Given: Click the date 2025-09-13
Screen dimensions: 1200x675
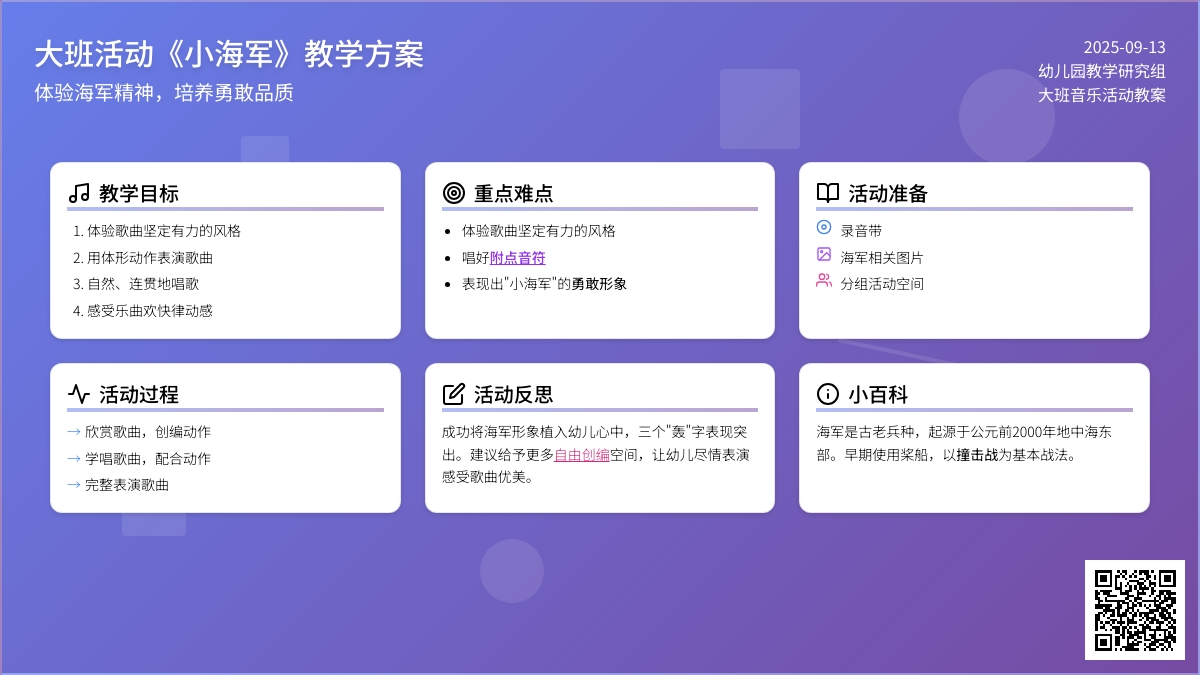Looking at the screenshot, I should click(x=1124, y=47).
